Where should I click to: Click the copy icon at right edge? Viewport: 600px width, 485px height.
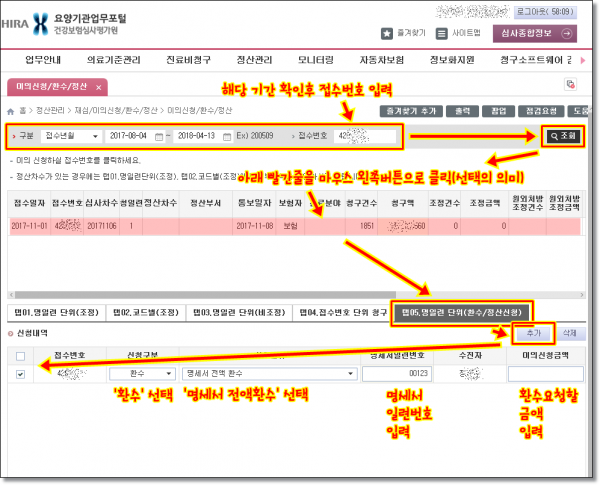pos(571,85)
